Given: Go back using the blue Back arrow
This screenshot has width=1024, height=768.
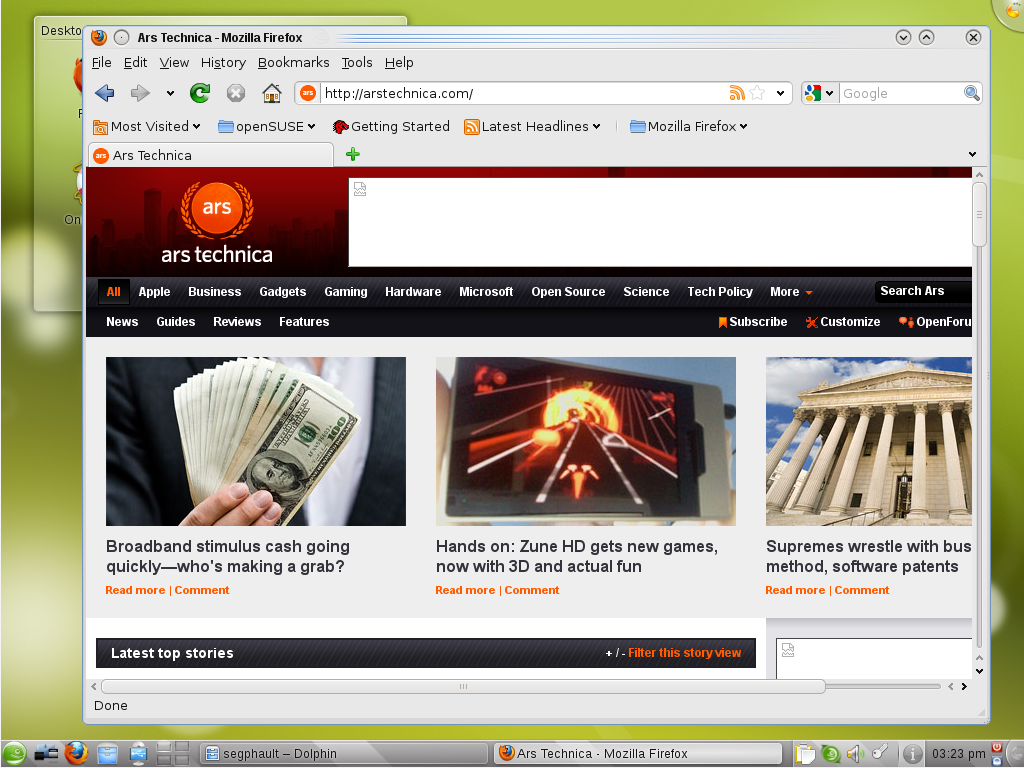Looking at the screenshot, I should pyautogui.click(x=104, y=93).
